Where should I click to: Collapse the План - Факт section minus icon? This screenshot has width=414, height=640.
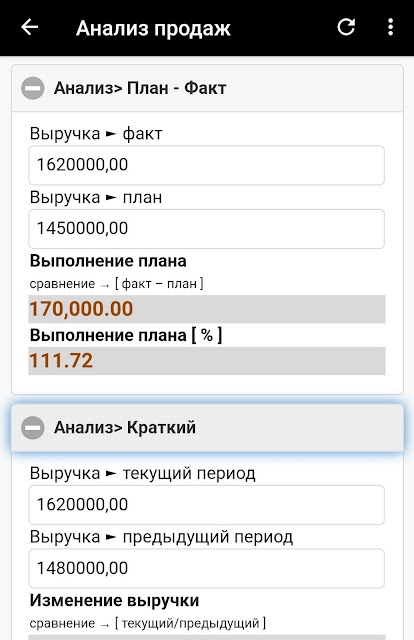click(33, 88)
